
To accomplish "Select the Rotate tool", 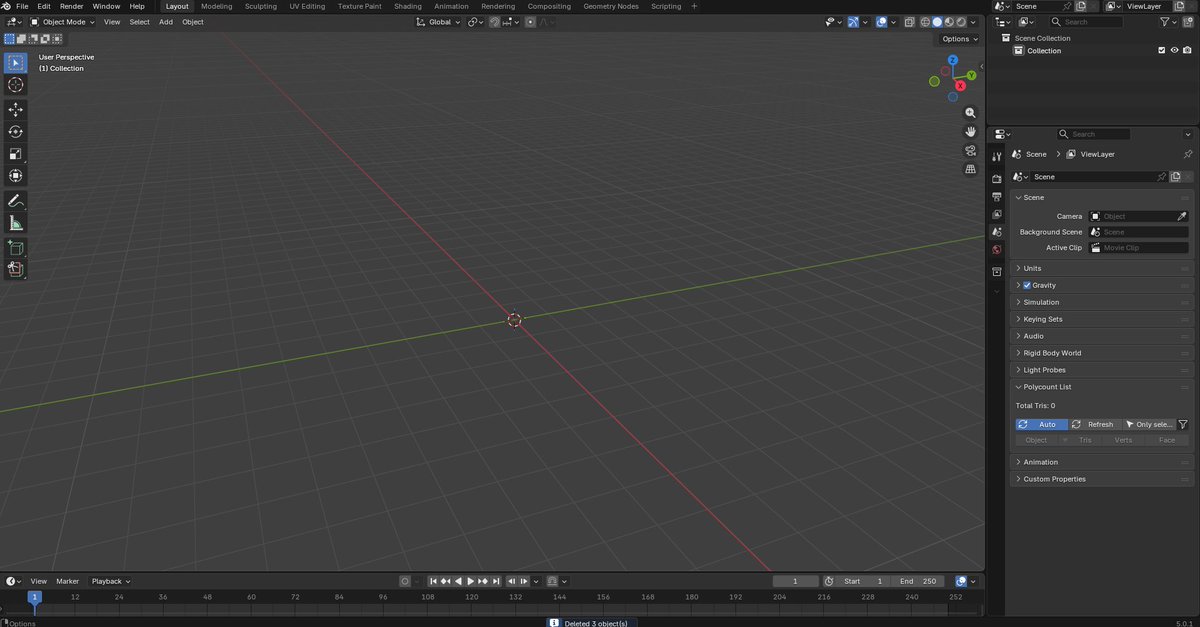I will coord(16,132).
